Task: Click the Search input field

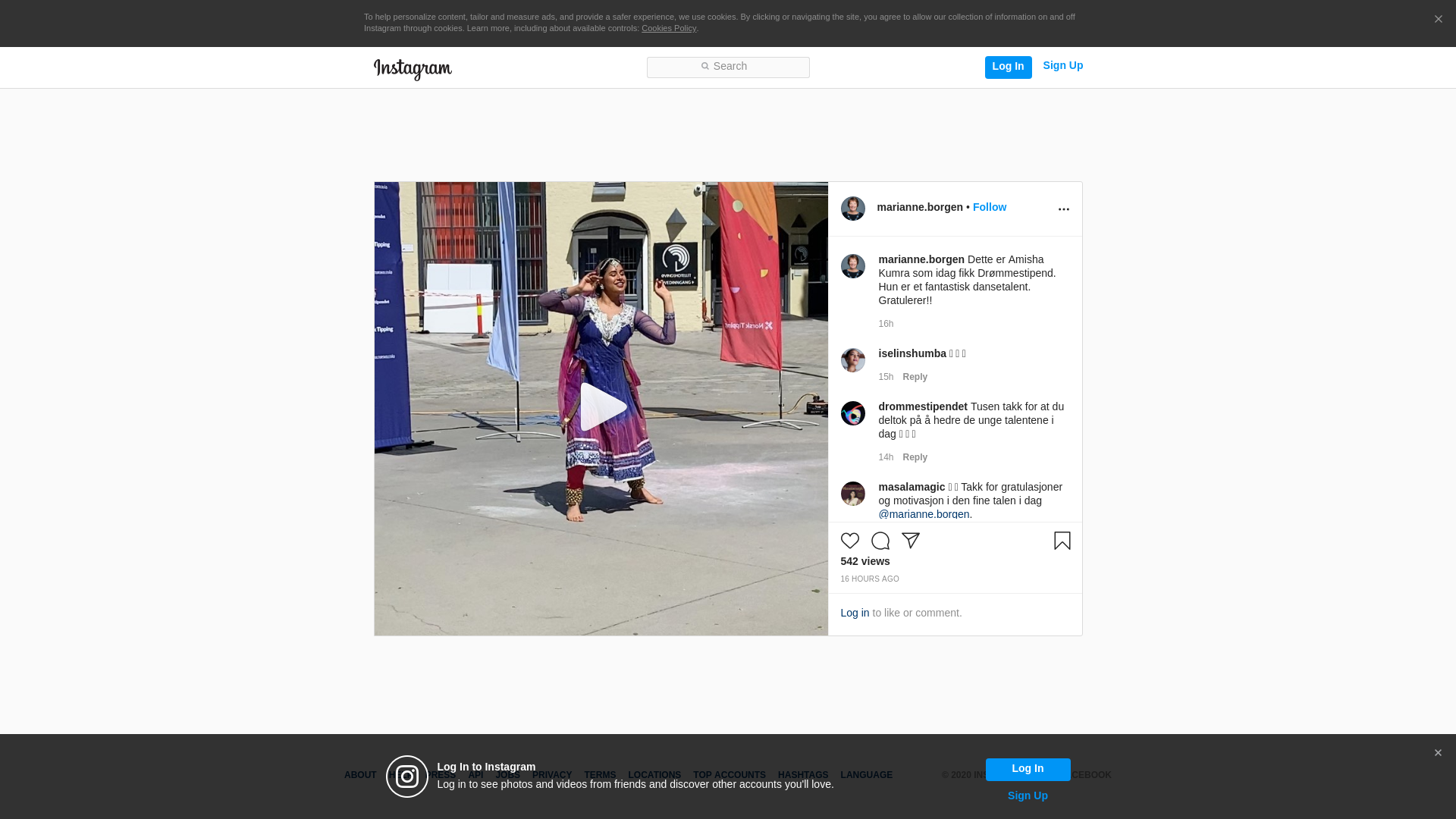Action: click(x=728, y=67)
